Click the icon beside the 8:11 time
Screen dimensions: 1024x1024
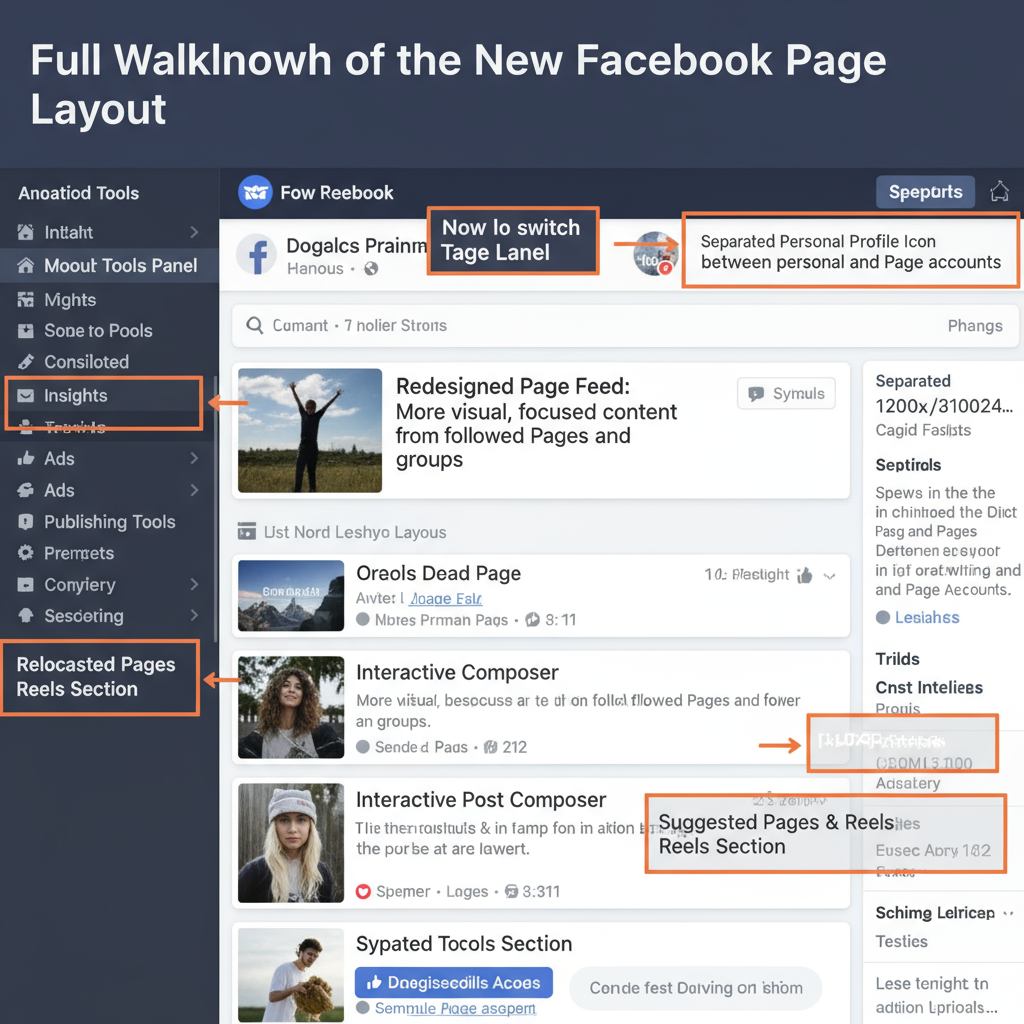pos(532,620)
